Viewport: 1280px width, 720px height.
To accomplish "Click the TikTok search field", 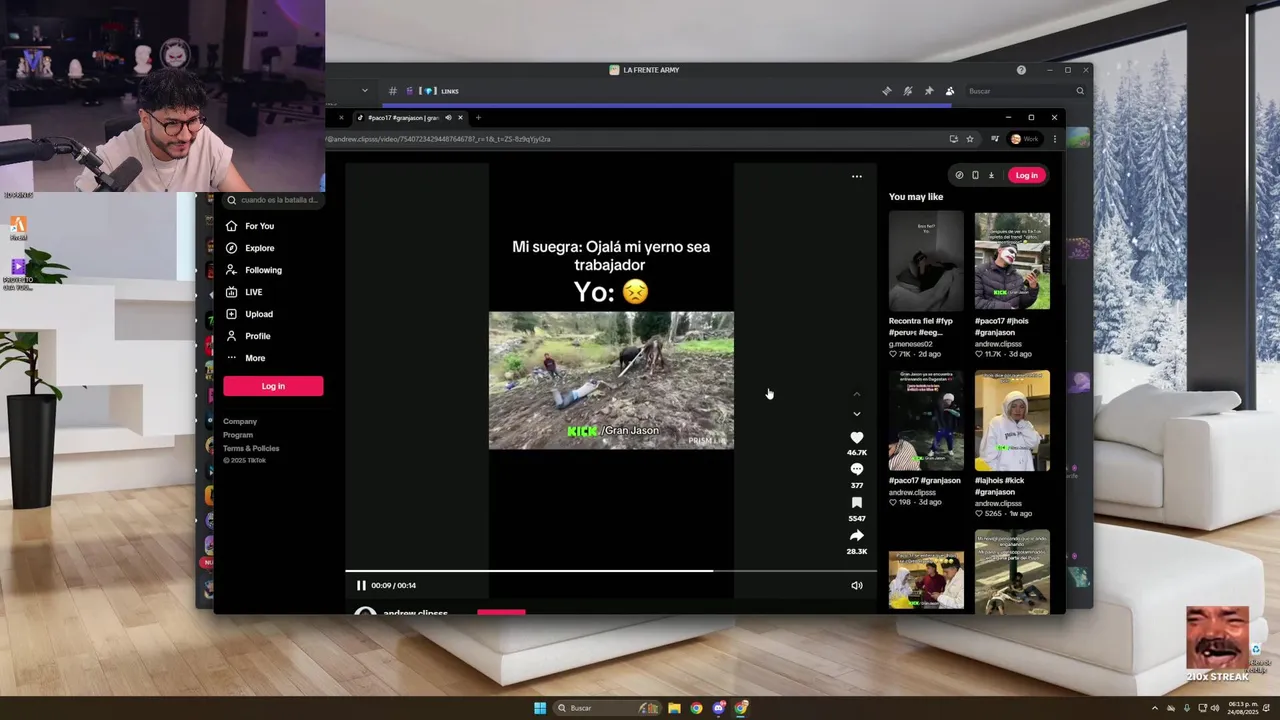I will [x=272, y=200].
